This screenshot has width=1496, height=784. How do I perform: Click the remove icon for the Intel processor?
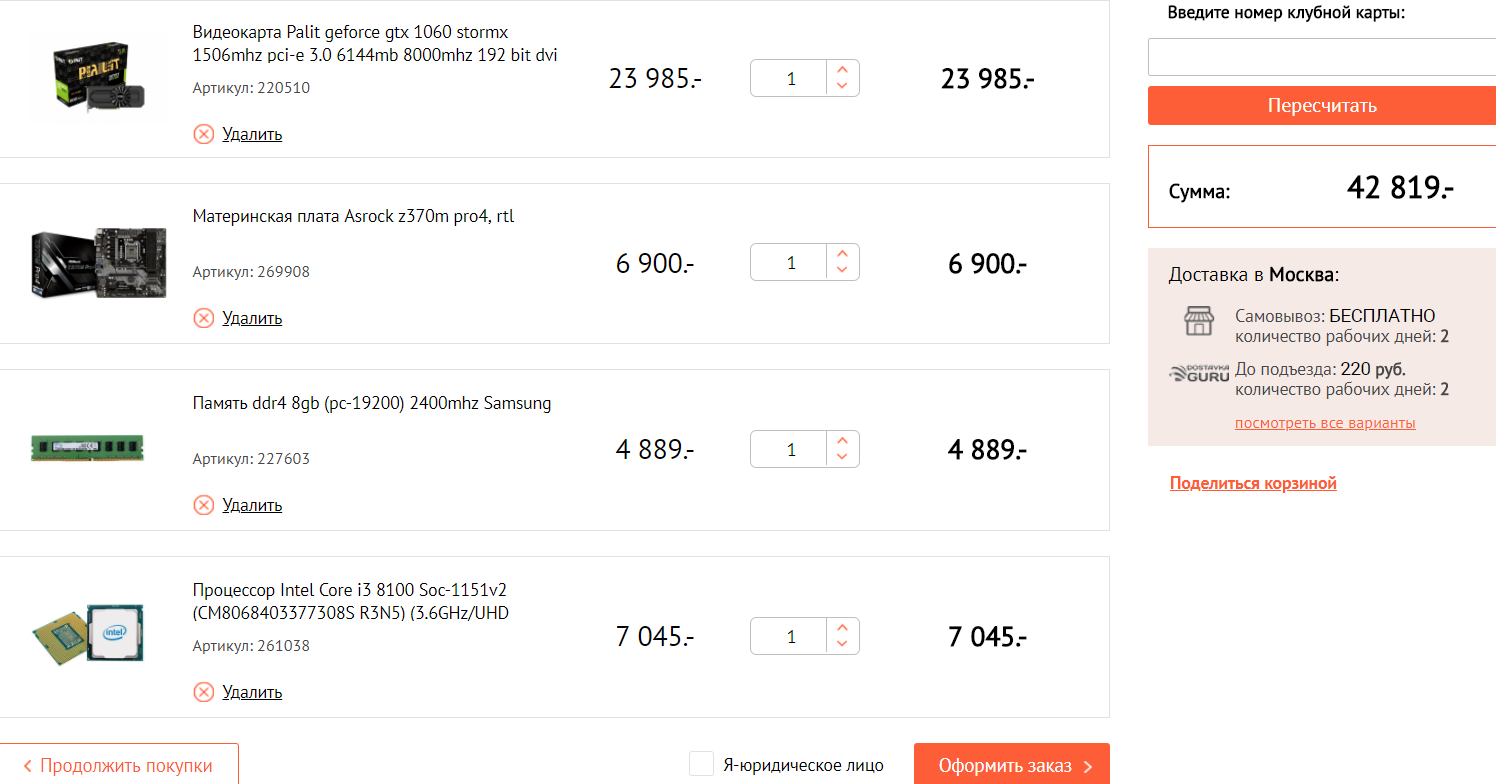coord(204,692)
